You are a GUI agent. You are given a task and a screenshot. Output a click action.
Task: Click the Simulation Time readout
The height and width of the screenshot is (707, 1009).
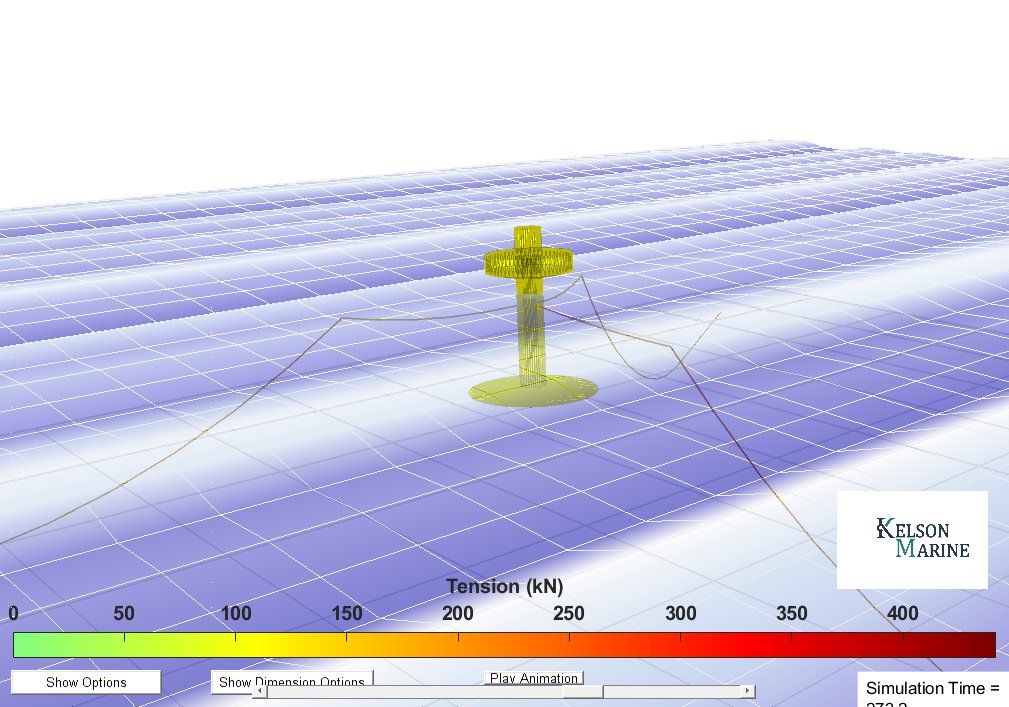[x=933, y=691]
